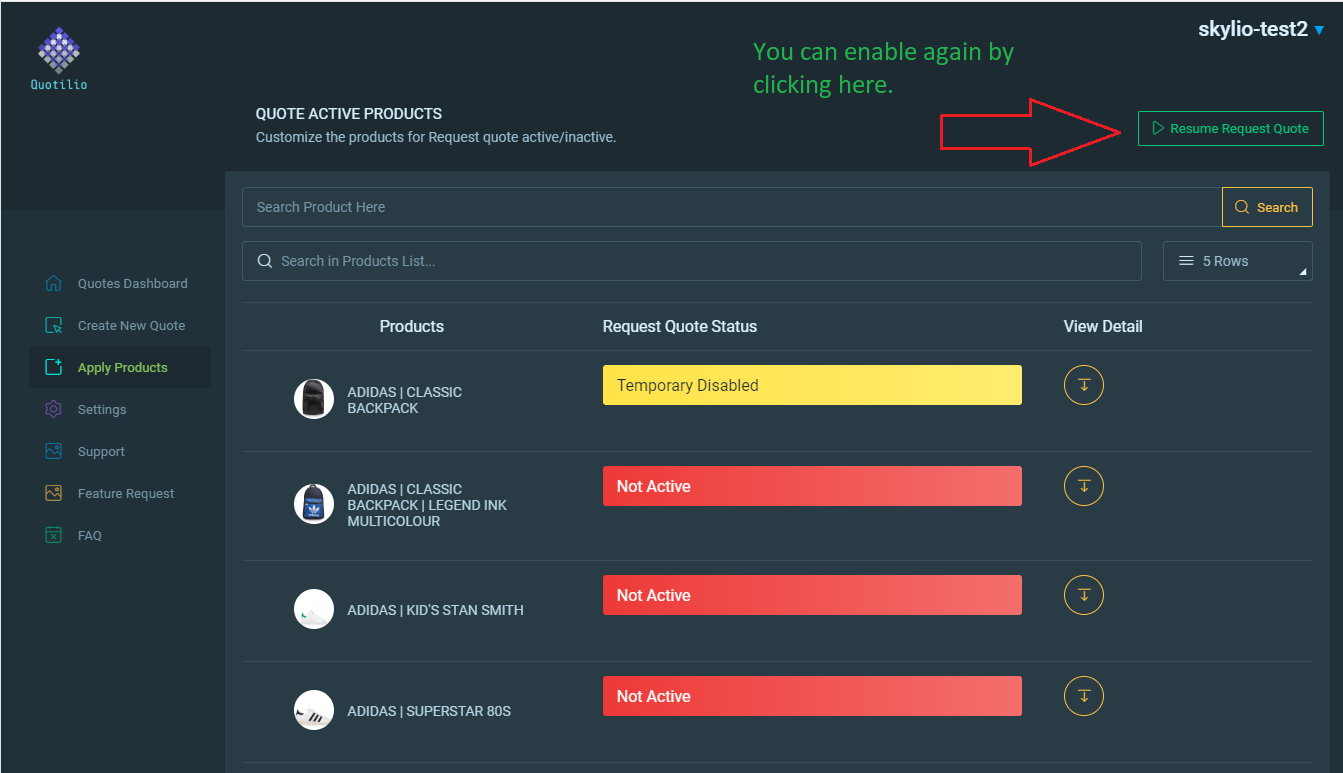Click the Temporary Disabled status bar
This screenshot has width=1343, height=773.
click(812, 385)
